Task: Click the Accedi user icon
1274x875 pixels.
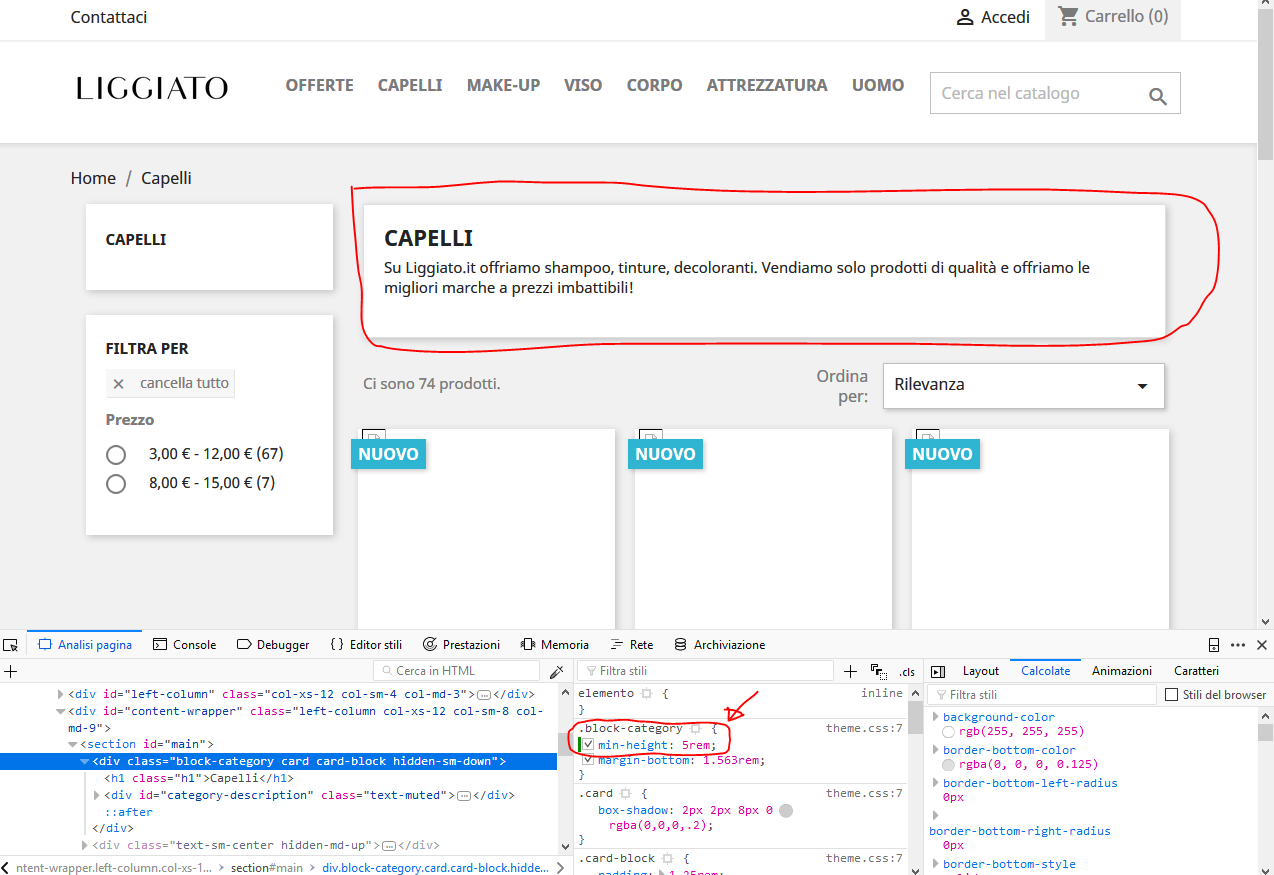Action: click(965, 17)
